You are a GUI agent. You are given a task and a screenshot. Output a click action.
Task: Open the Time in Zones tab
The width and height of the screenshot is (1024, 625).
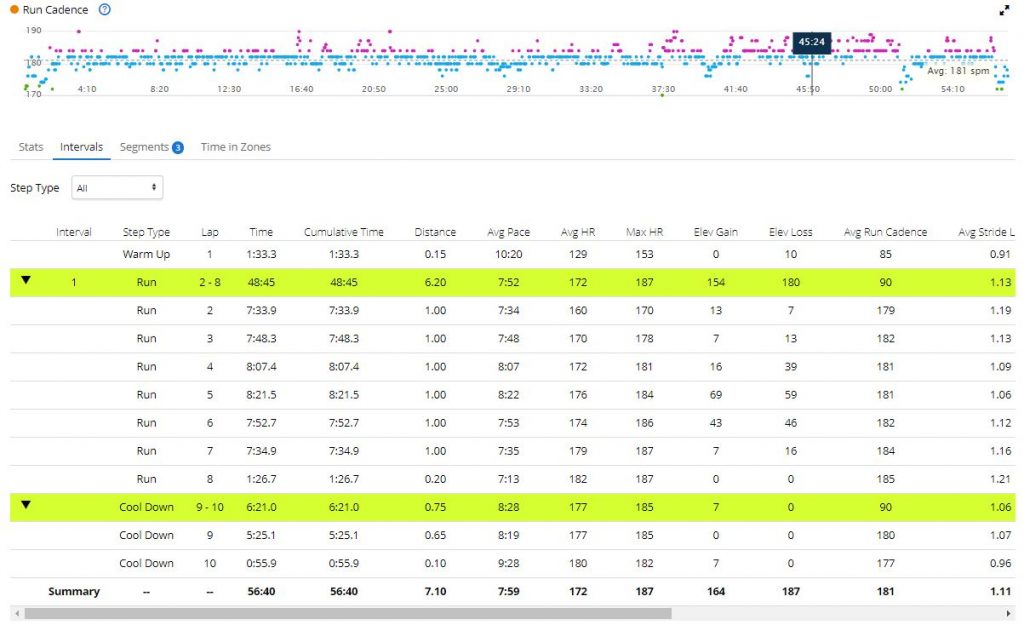click(x=235, y=147)
